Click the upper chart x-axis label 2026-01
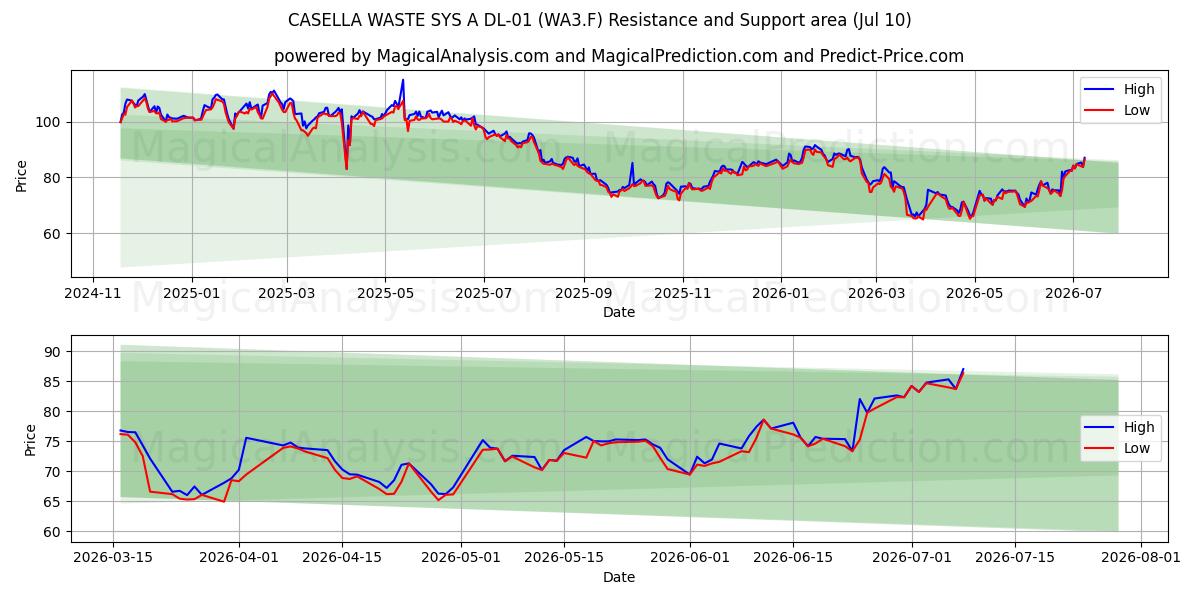The image size is (1200, 600). click(781, 294)
